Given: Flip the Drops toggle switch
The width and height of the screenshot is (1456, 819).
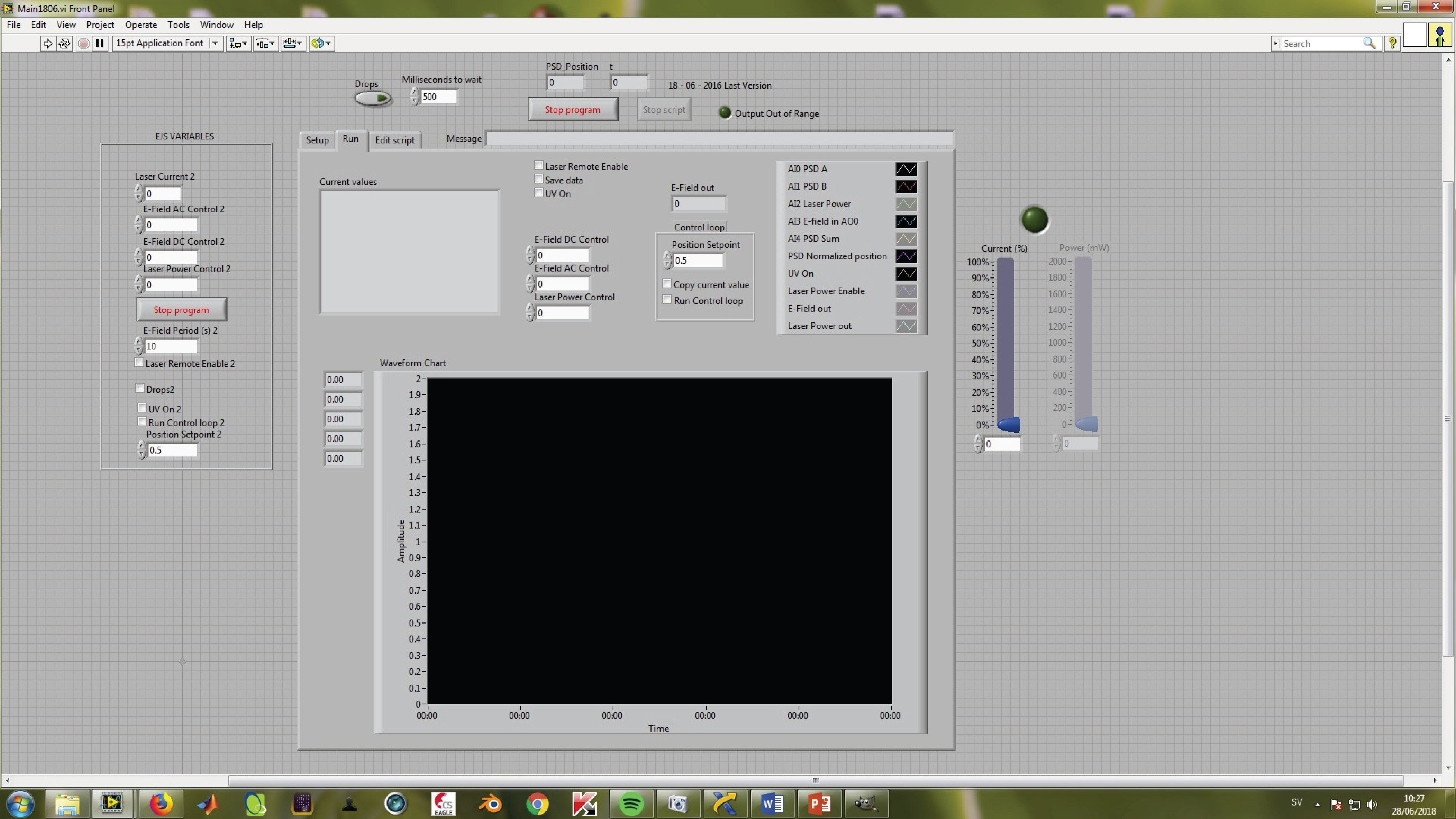Looking at the screenshot, I should [x=373, y=98].
